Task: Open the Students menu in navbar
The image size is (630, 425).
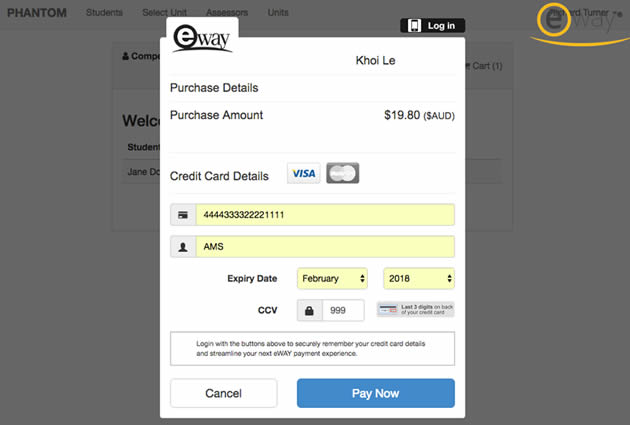Action: pyautogui.click(x=104, y=13)
